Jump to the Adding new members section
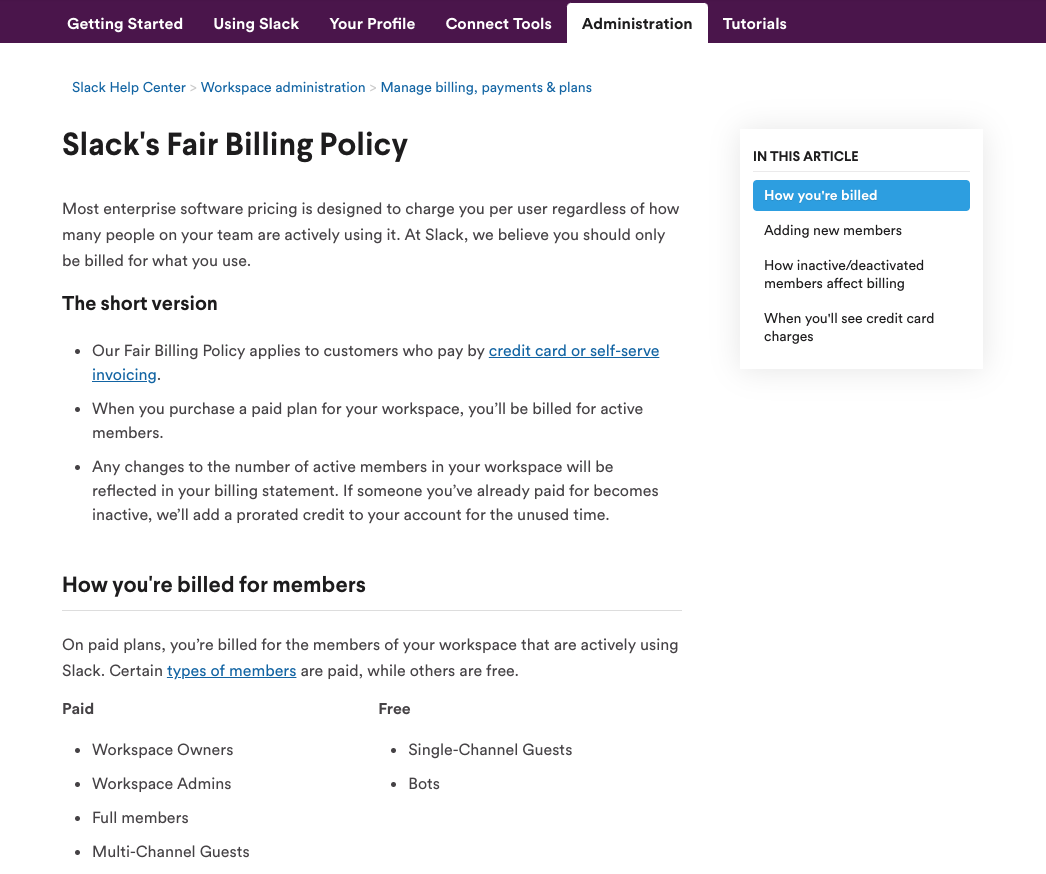The height and width of the screenshot is (874, 1046). click(x=832, y=230)
